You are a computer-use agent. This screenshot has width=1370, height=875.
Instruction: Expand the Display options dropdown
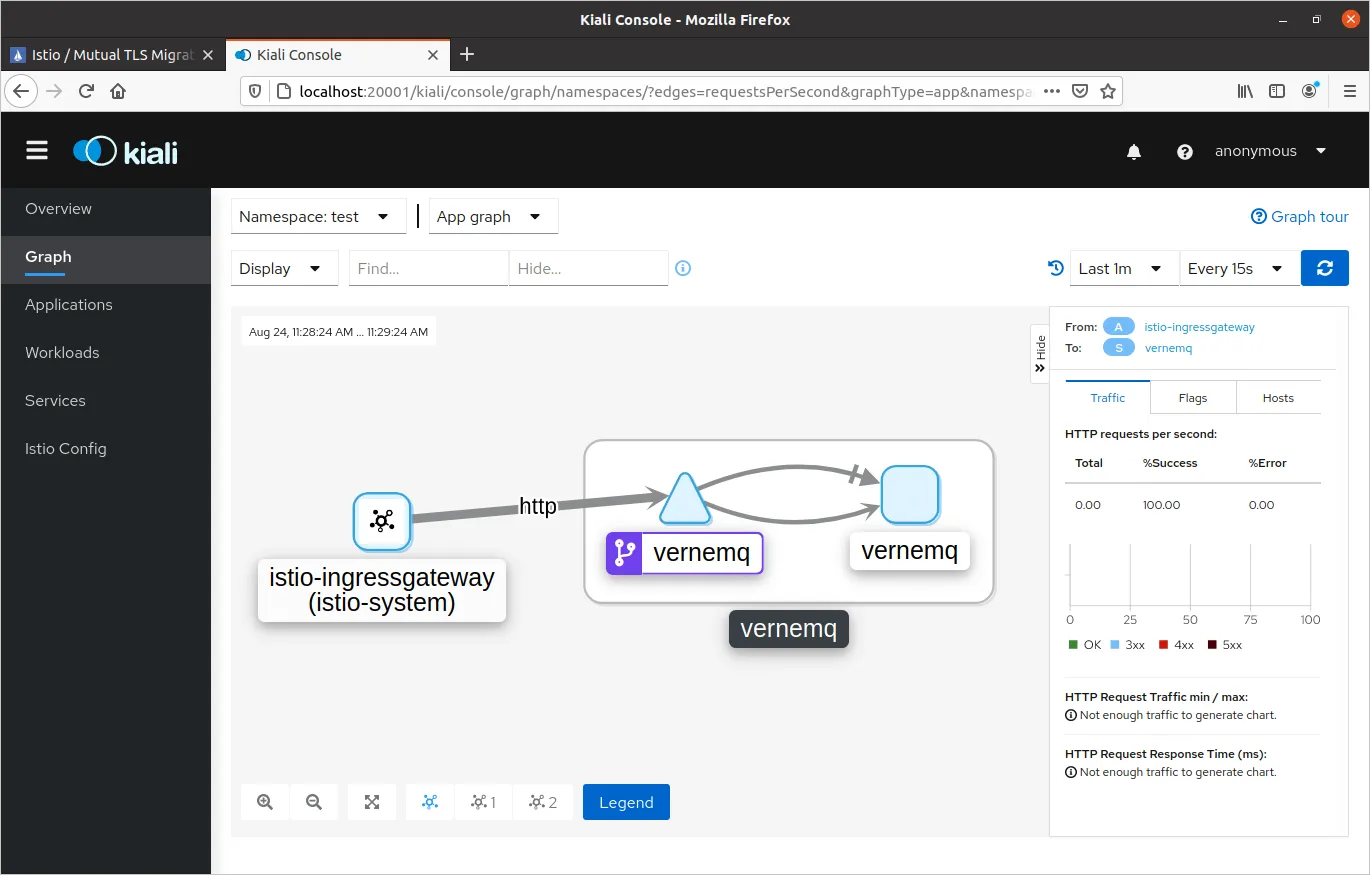(x=283, y=268)
